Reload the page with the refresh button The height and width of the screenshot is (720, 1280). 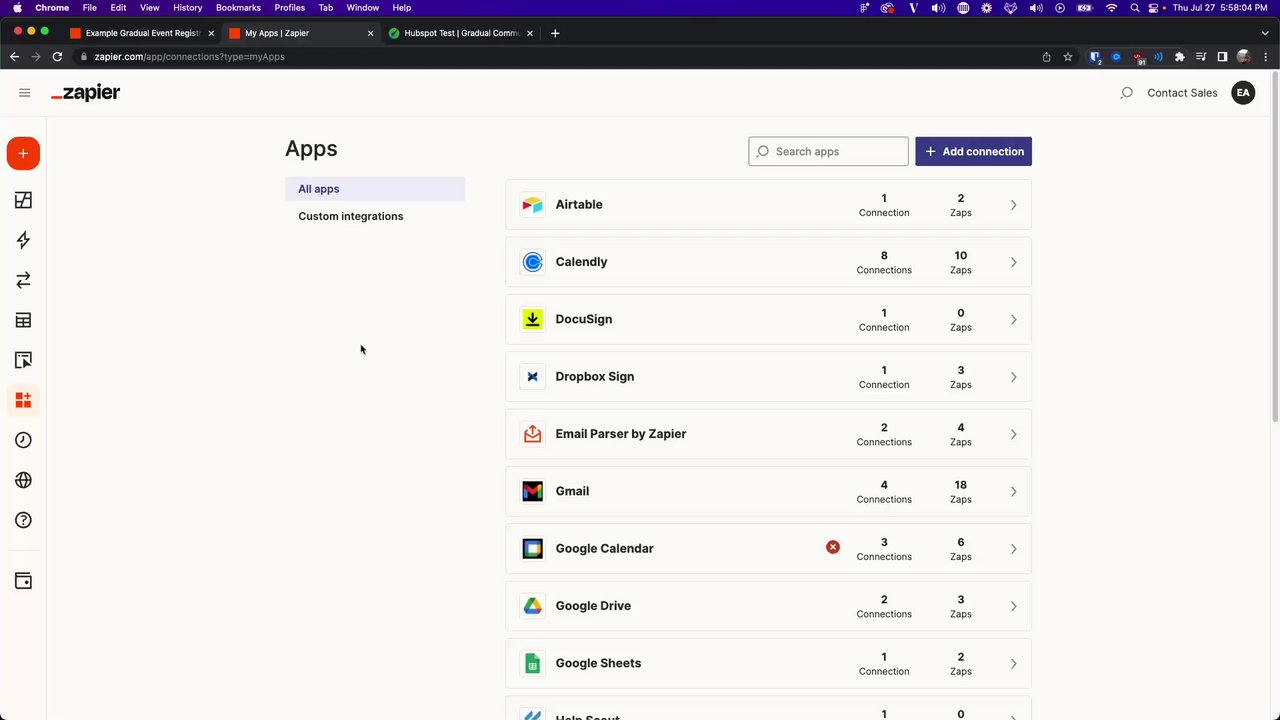tap(57, 57)
